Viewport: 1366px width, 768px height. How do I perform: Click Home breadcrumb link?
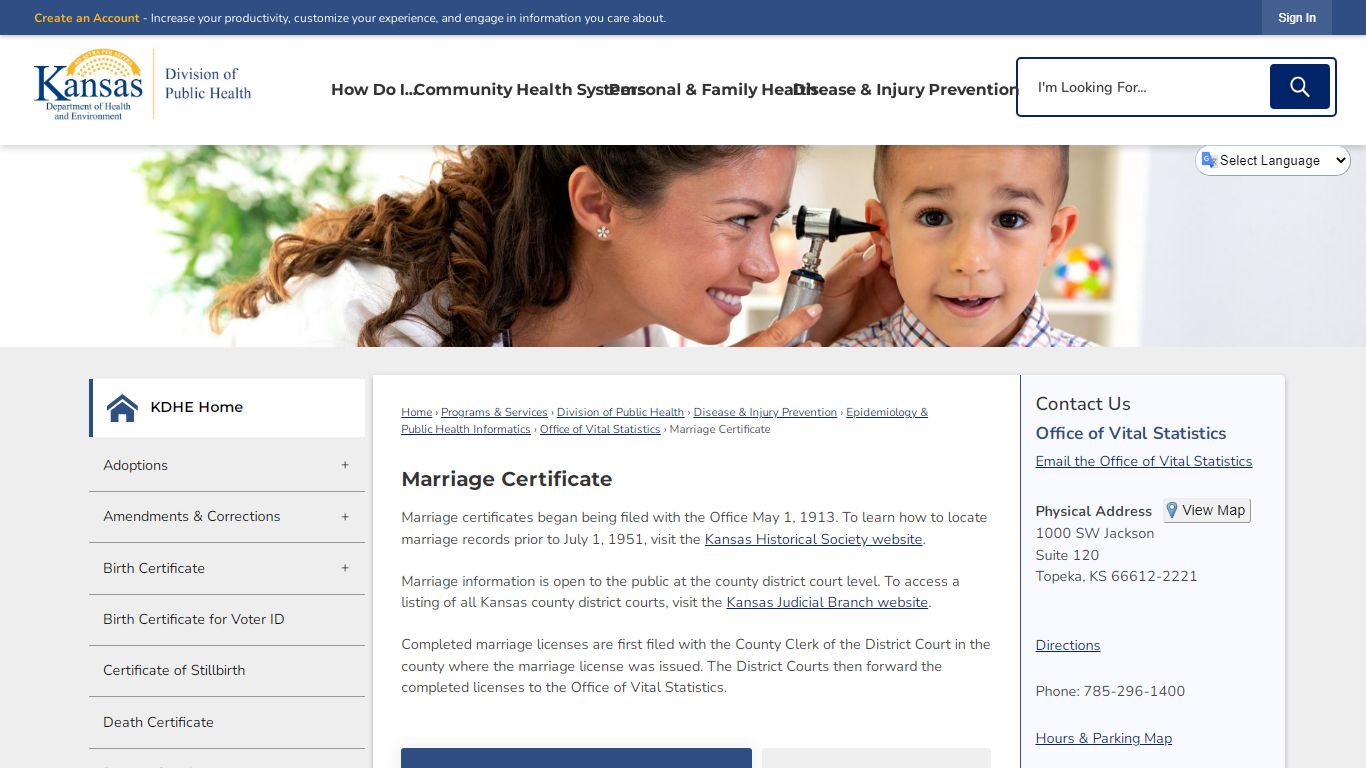pyautogui.click(x=417, y=412)
